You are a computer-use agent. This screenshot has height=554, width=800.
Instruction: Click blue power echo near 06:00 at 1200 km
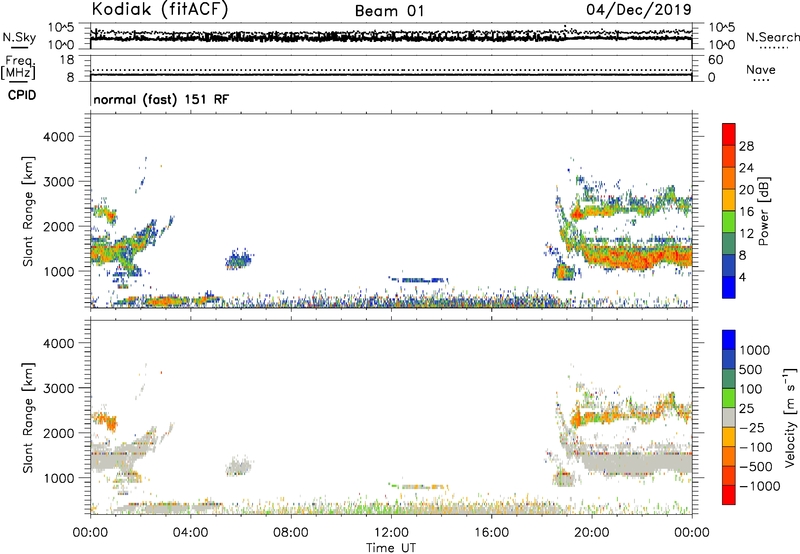pos(238,260)
